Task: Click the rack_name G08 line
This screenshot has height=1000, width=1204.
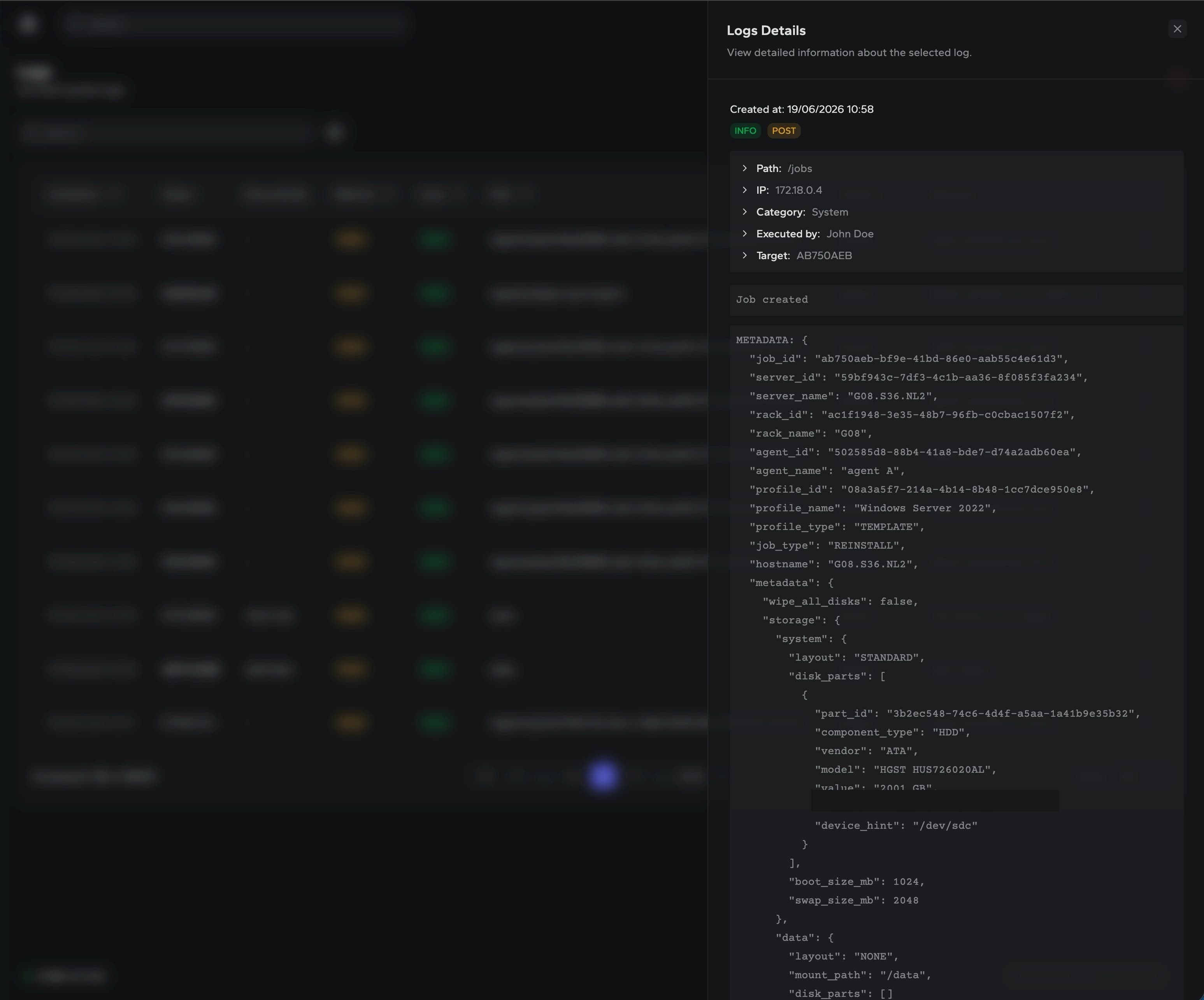Action: [811, 433]
